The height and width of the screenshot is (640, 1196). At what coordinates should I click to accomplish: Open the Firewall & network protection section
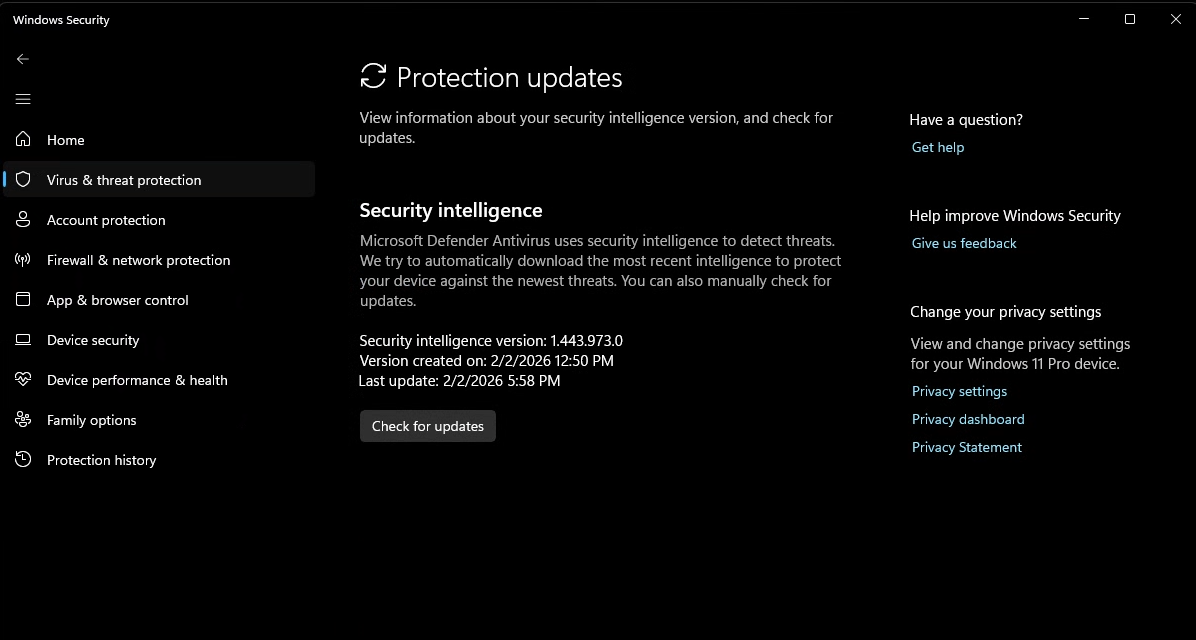(x=138, y=260)
